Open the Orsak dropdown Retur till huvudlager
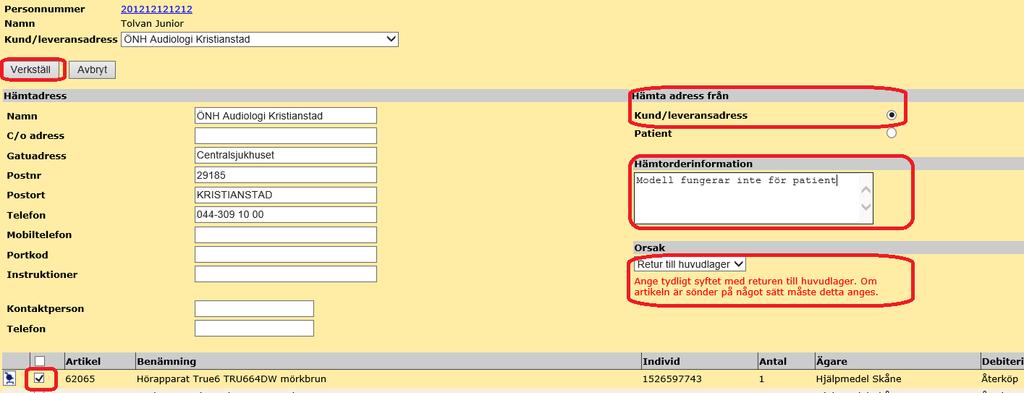The width and height of the screenshot is (1024, 393). (690, 264)
